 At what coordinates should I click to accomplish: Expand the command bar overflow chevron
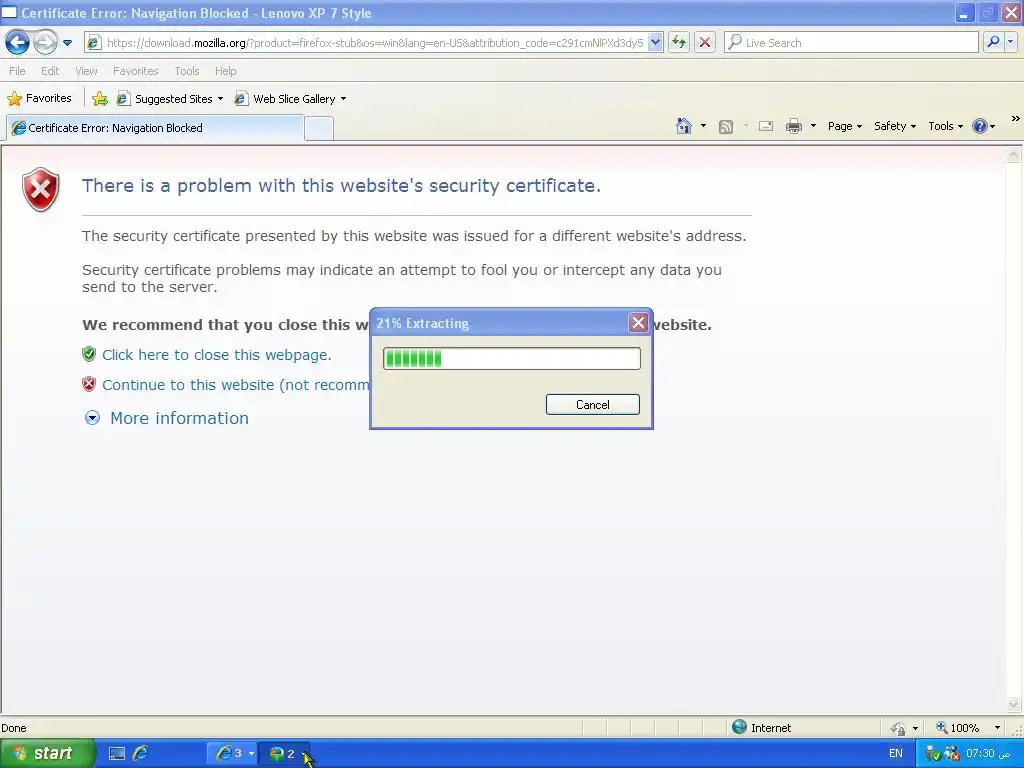coord(1016,118)
